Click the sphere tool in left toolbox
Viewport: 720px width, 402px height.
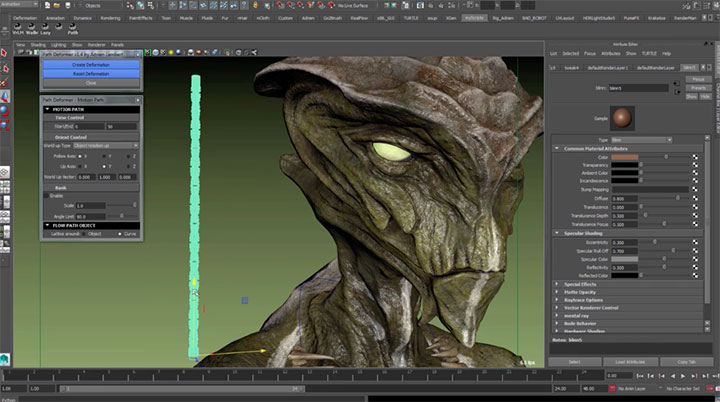[x=5, y=110]
